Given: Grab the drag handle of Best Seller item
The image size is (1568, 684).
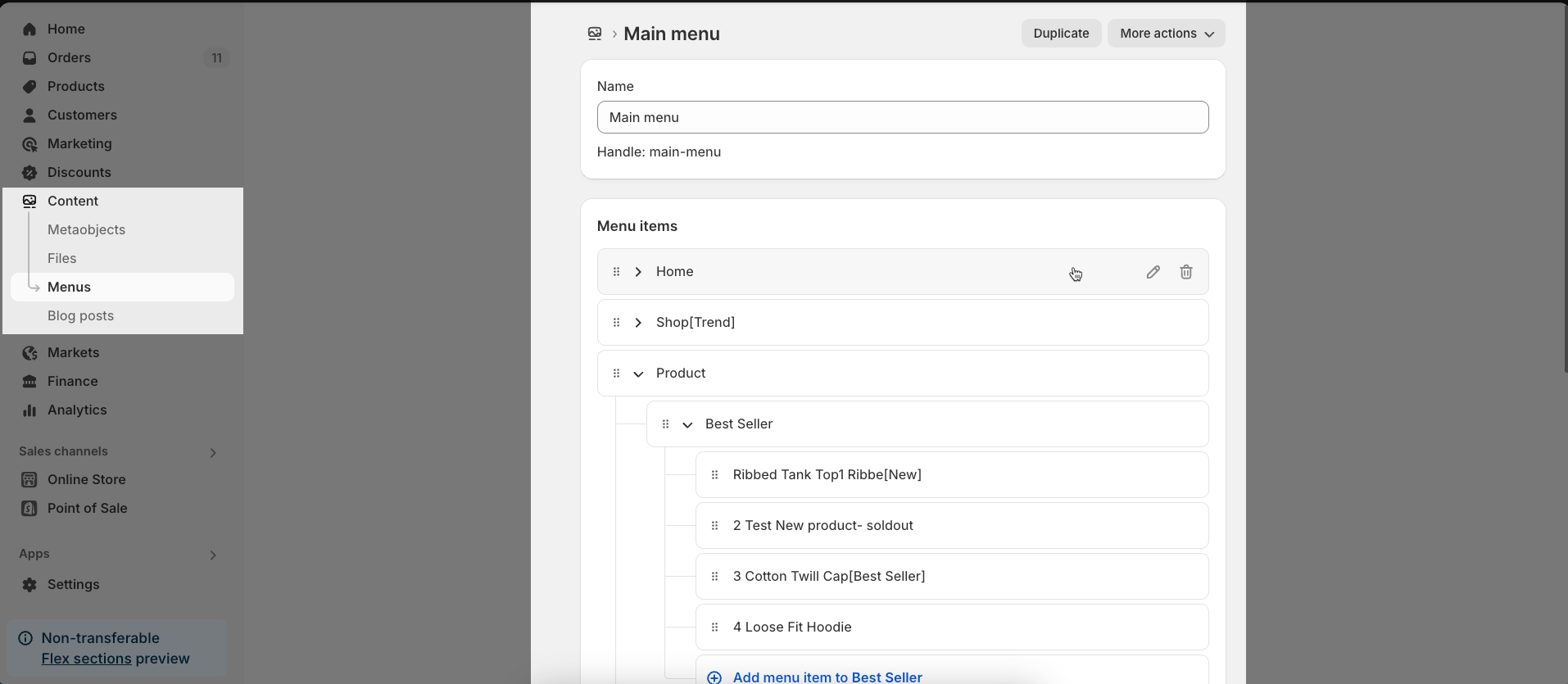Looking at the screenshot, I should click(x=666, y=424).
